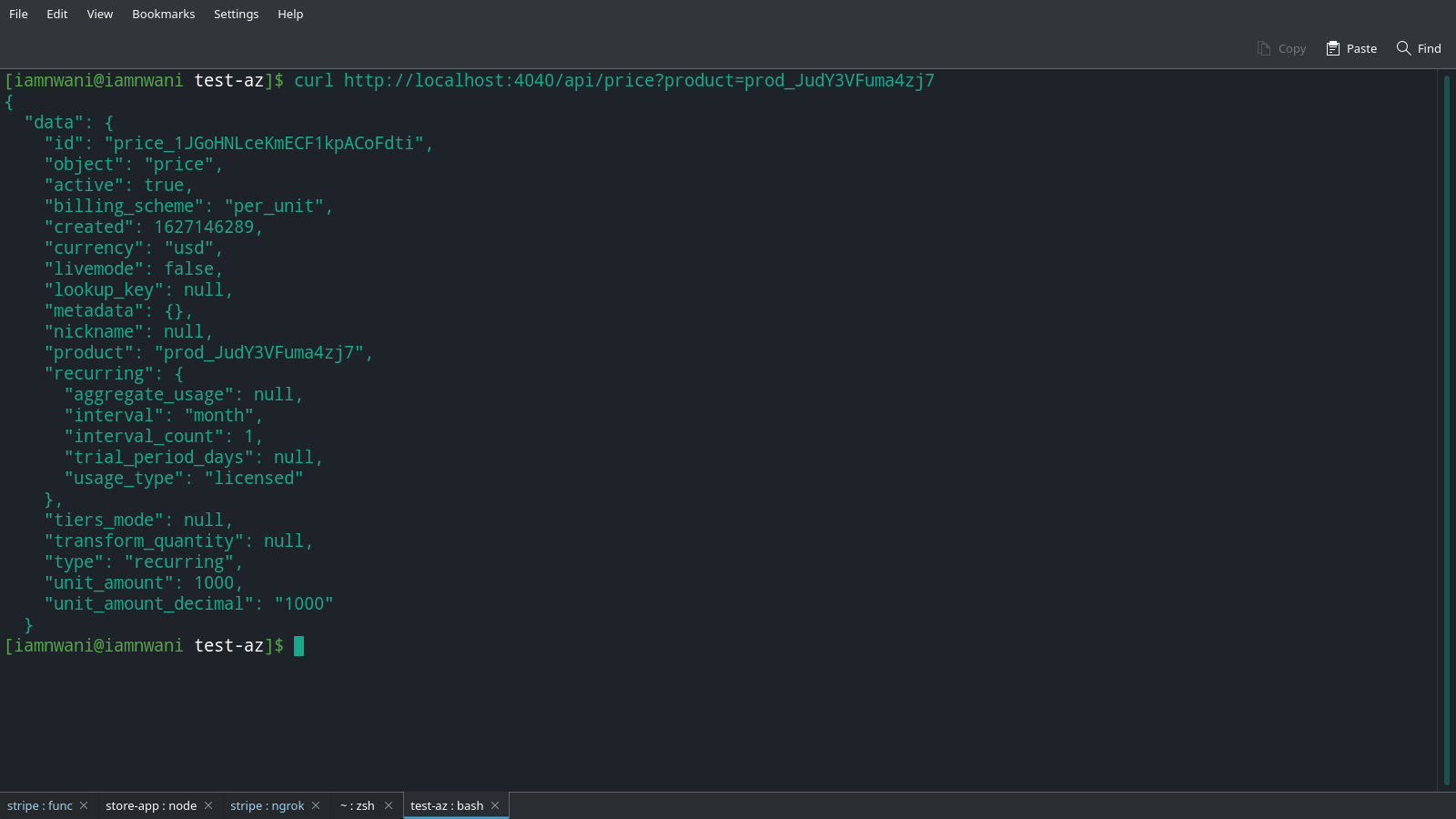Open the File menu
1456x819 pixels.
click(x=17, y=14)
